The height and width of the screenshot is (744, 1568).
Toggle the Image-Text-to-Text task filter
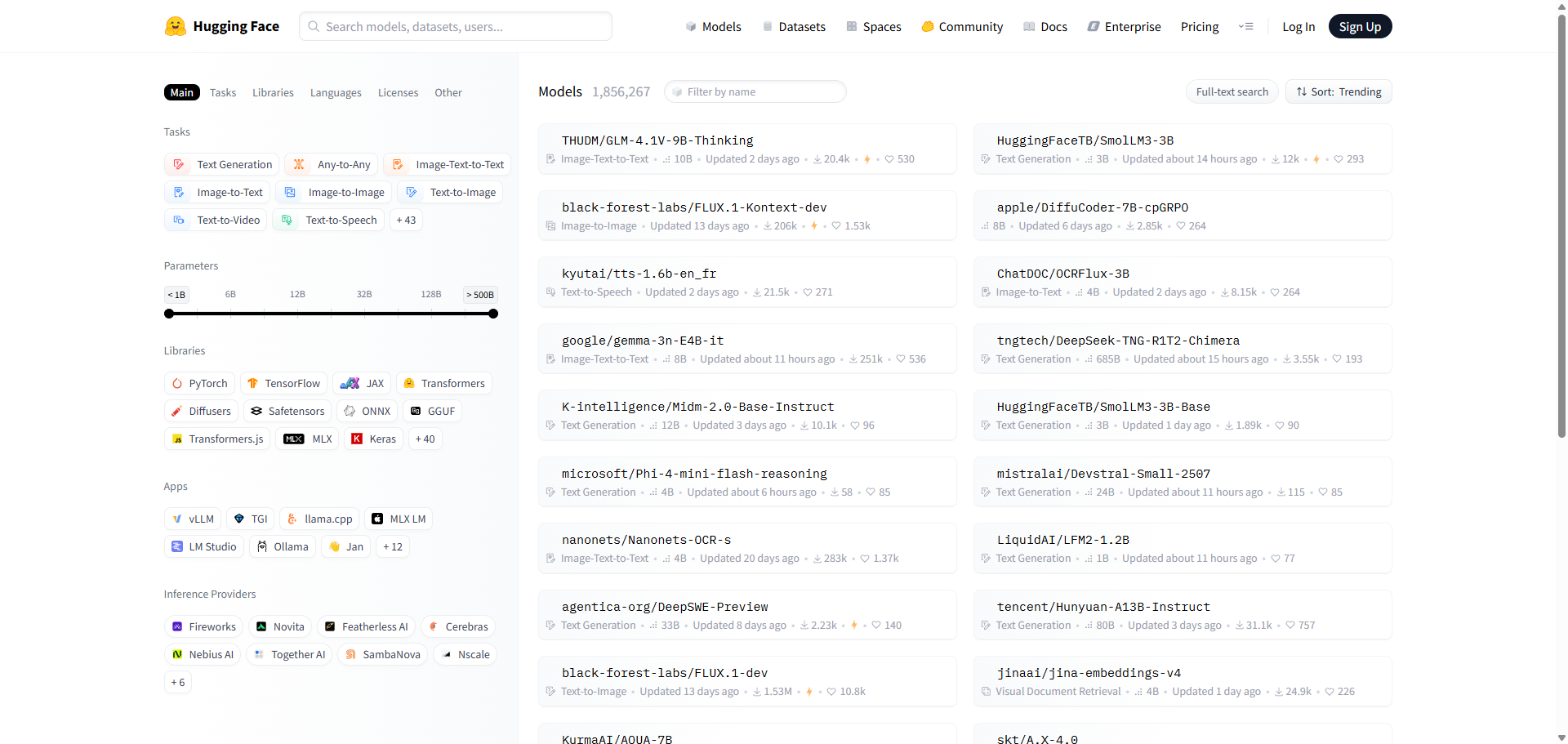coord(447,164)
